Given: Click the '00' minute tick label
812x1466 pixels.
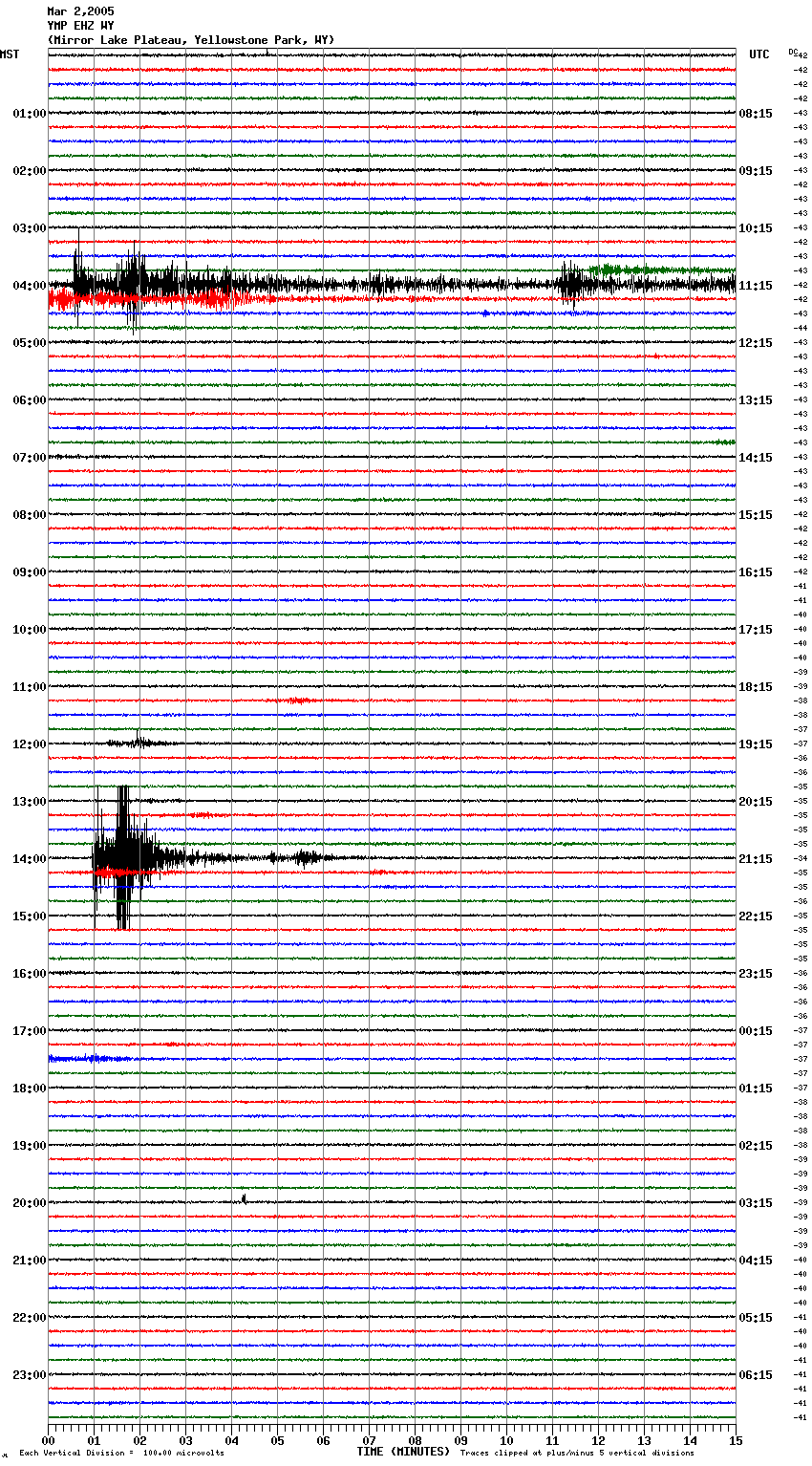Looking at the screenshot, I should point(48,1440).
